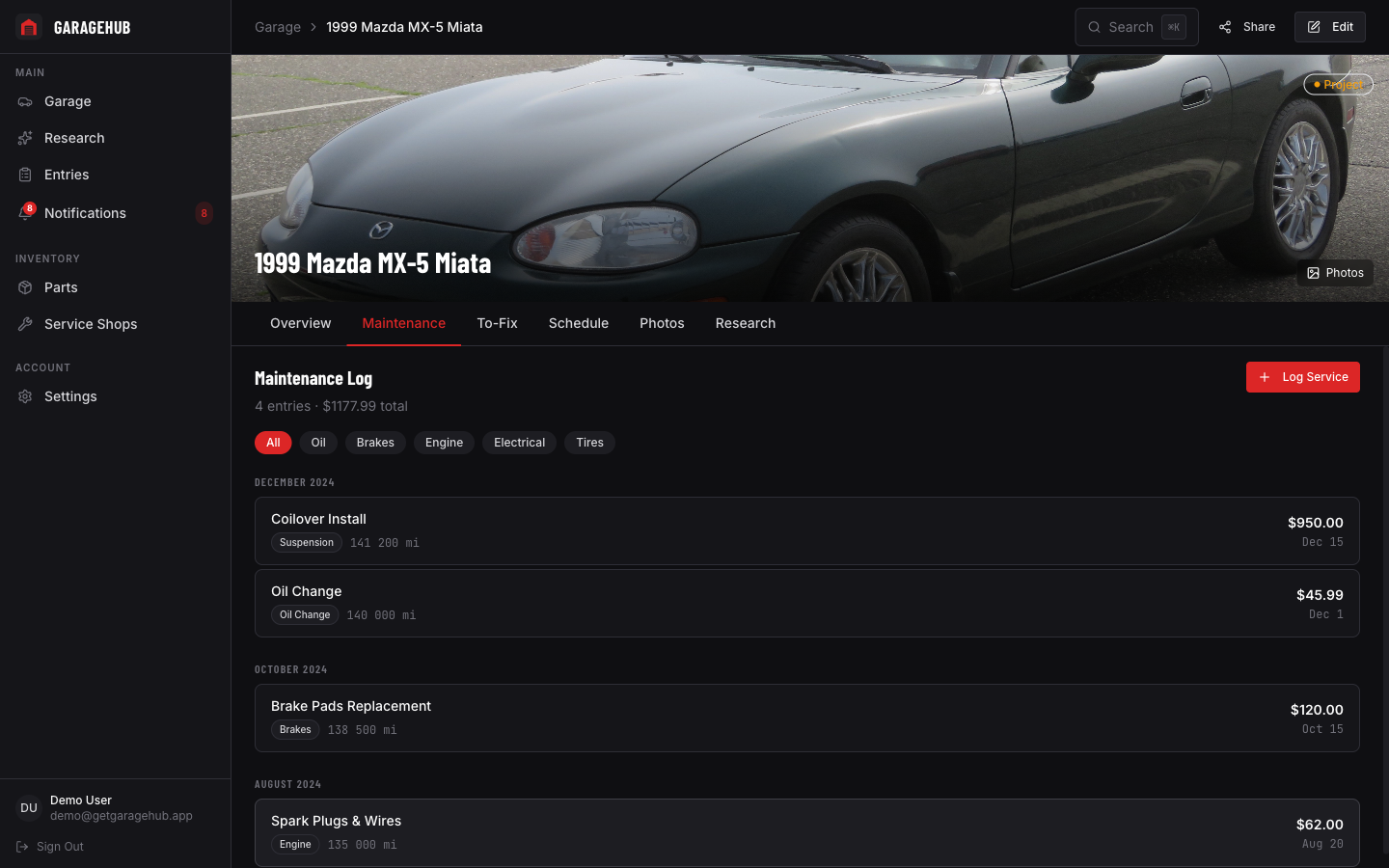The image size is (1389, 868).
Task: Click the Log Service button
Action: click(x=1303, y=377)
